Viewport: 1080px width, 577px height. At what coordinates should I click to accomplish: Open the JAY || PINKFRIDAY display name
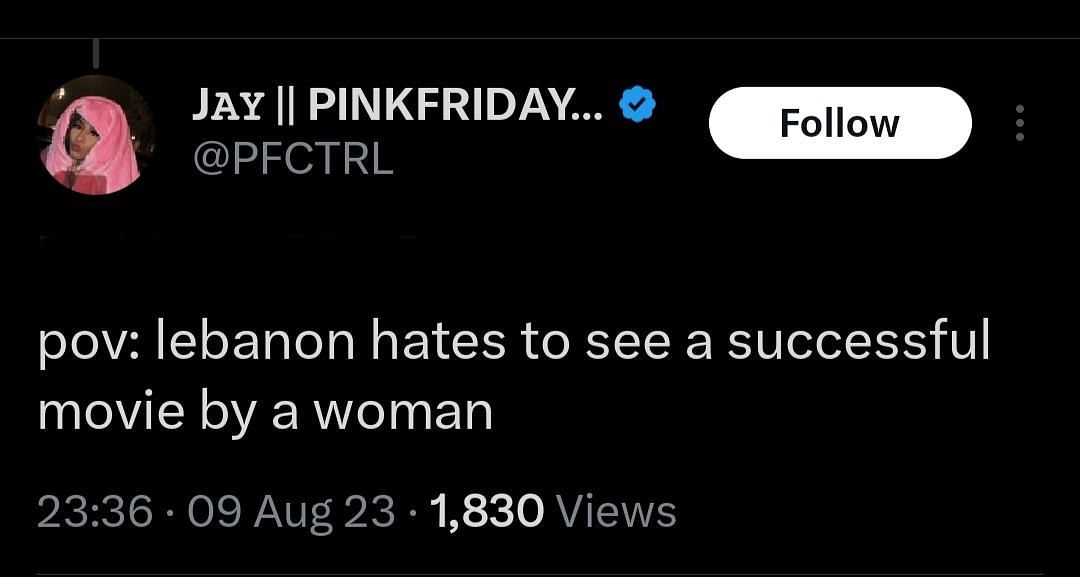click(397, 104)
